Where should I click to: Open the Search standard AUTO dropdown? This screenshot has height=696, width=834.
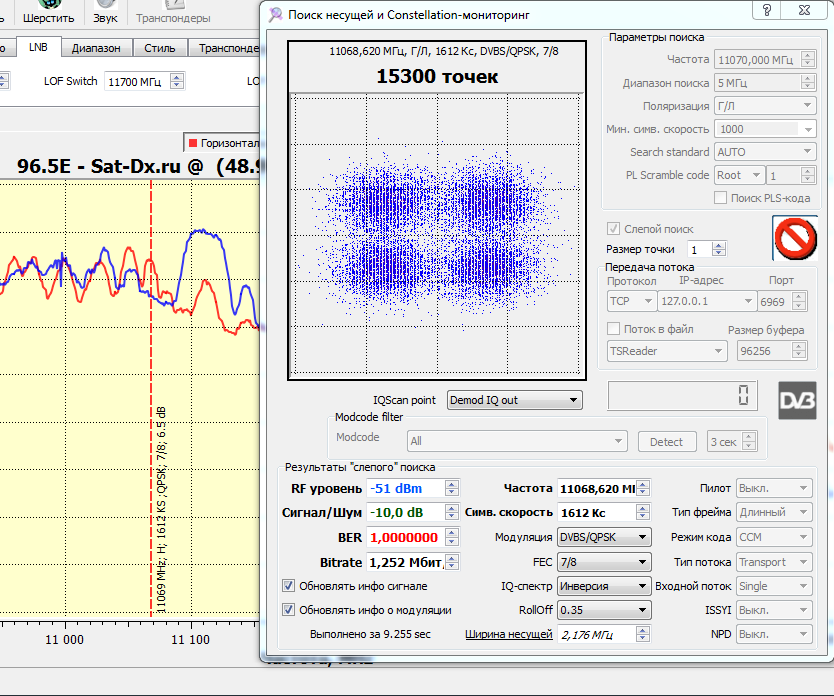point(764,152)
